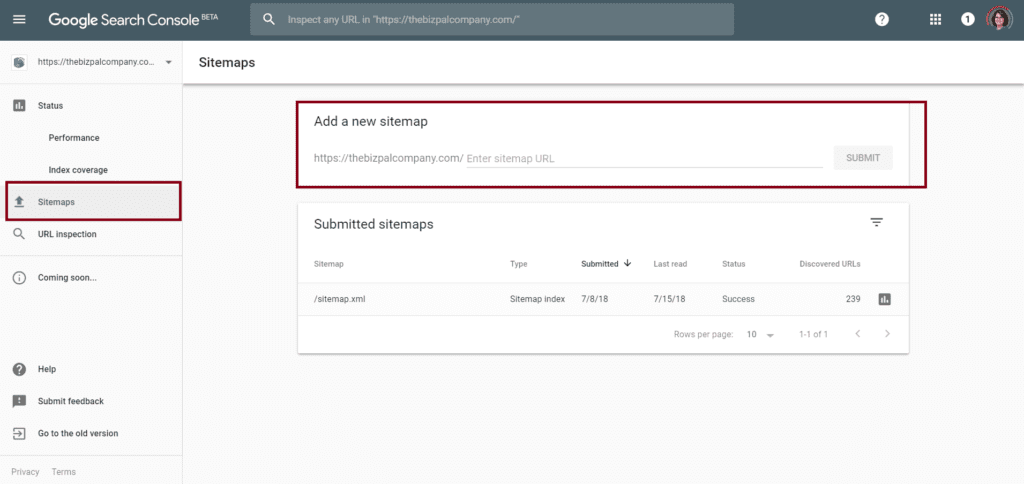Click Coming soon… entry
The width and height of the screenshot is (1024, 484).
tap(67, 278)
